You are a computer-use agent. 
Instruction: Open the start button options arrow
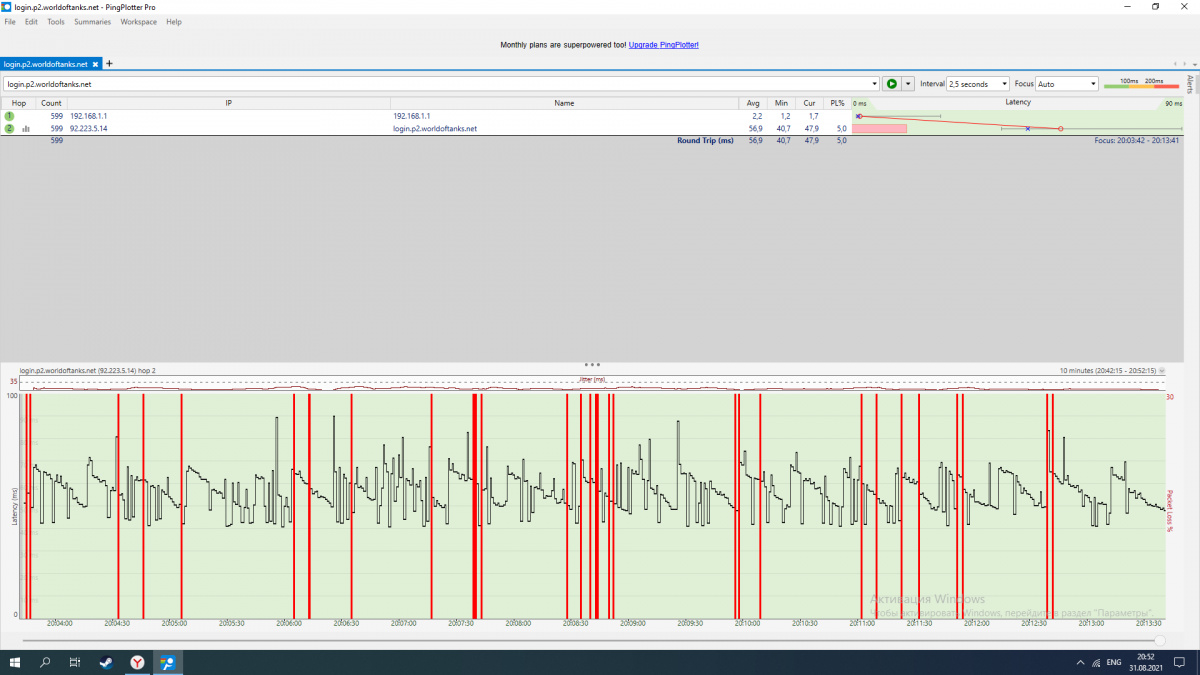[908, 84]
